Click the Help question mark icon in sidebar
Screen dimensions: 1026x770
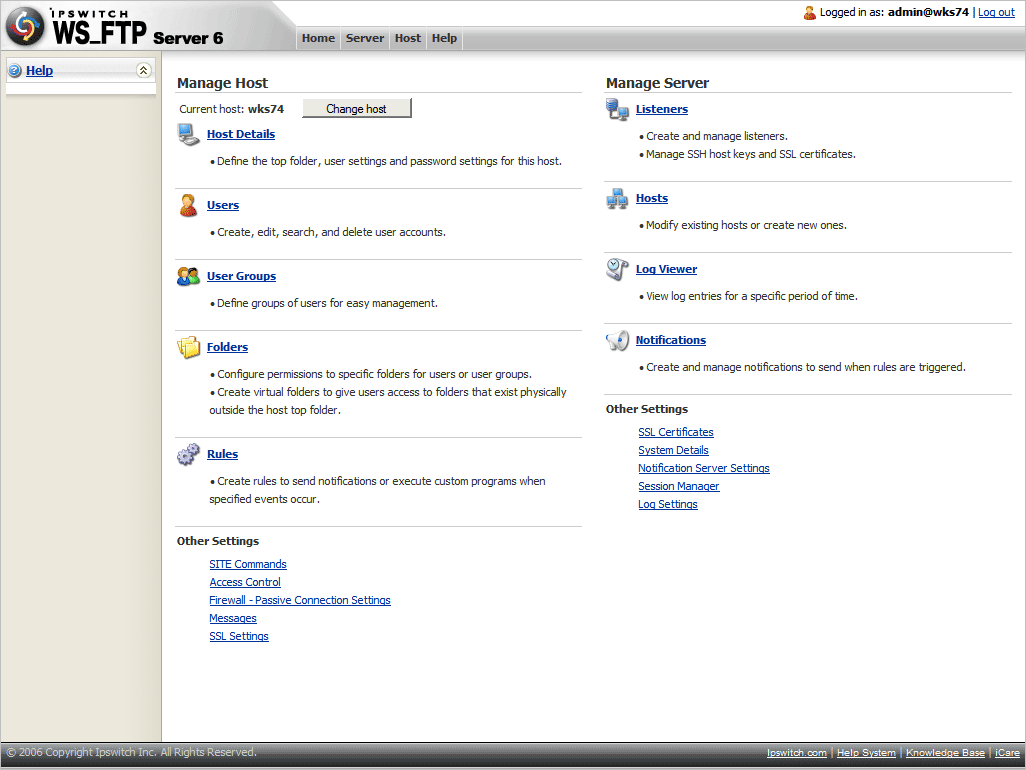tap(15, 71)
